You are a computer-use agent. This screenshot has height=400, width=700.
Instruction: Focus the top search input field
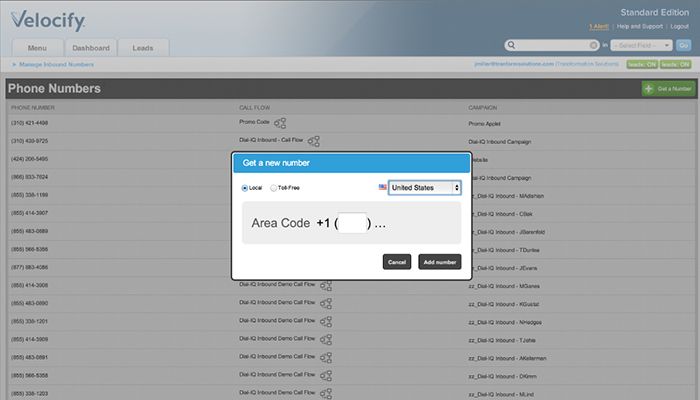552,45
